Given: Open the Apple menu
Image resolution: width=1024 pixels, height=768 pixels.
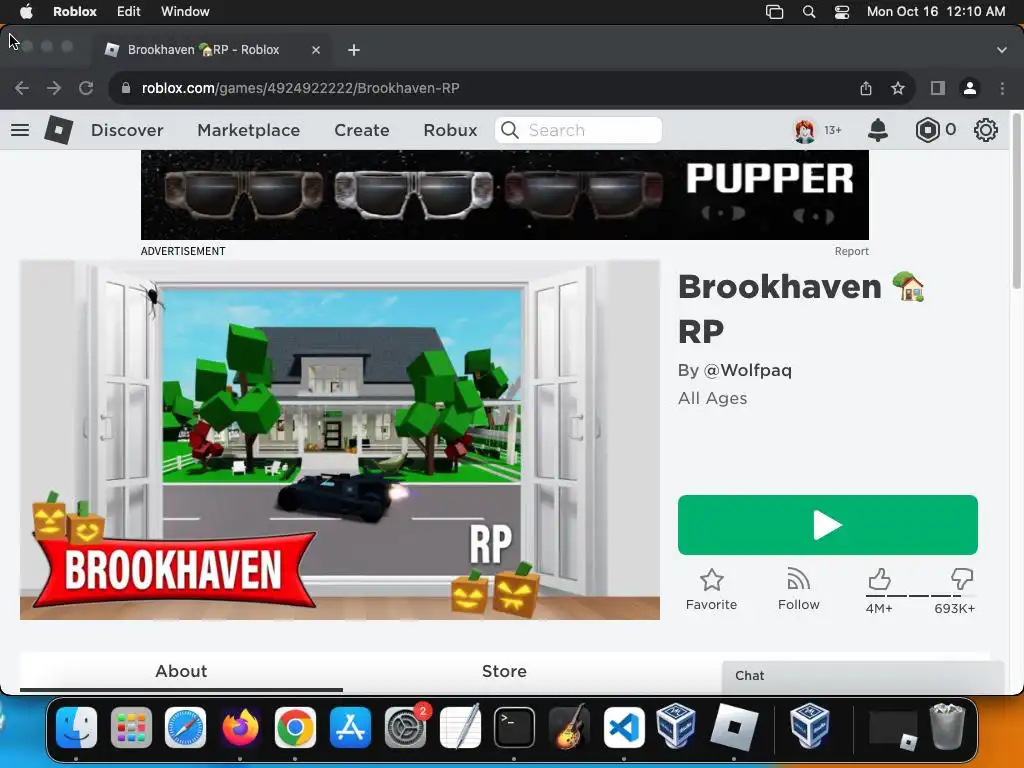Looking at the screenshot, I should pyautogui.click(x=27, y=11).
